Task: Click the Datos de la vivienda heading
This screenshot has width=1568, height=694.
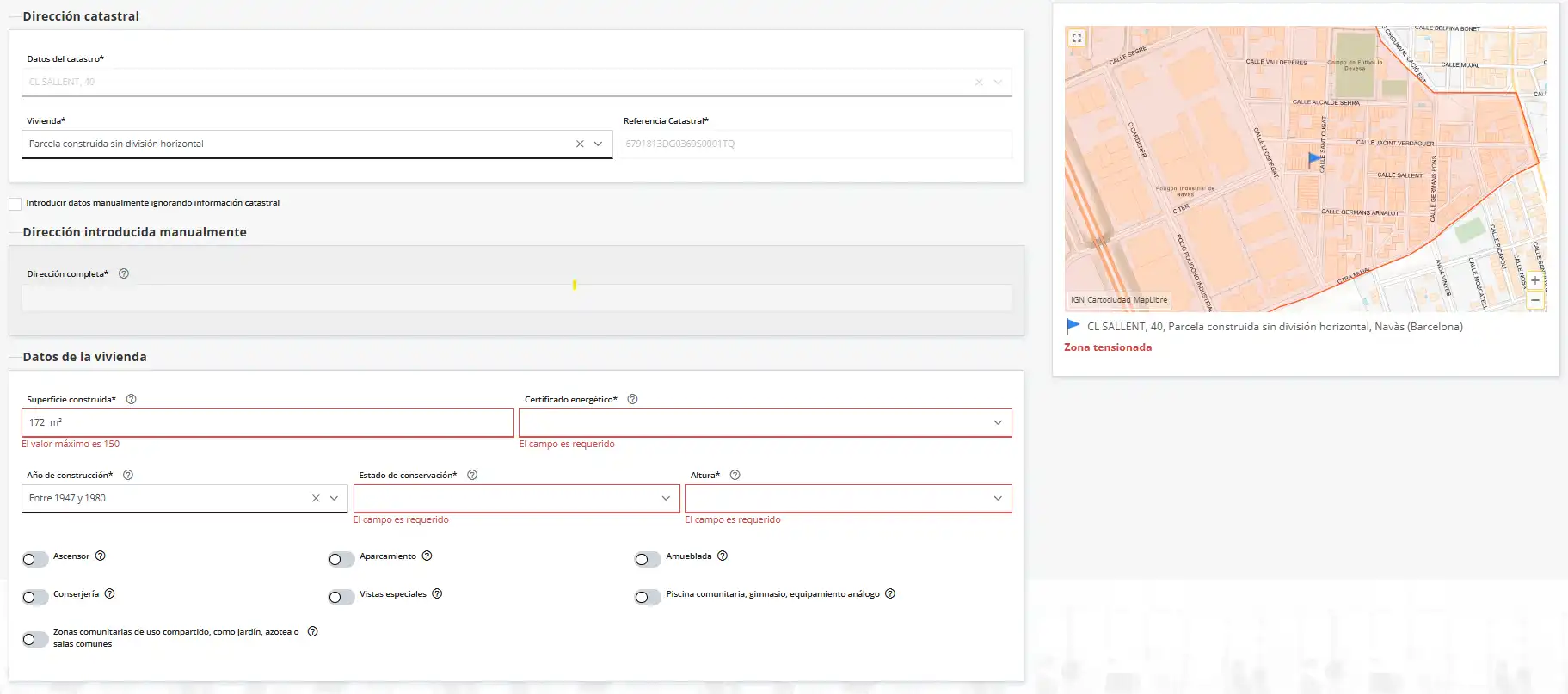Action: [84, 357]
